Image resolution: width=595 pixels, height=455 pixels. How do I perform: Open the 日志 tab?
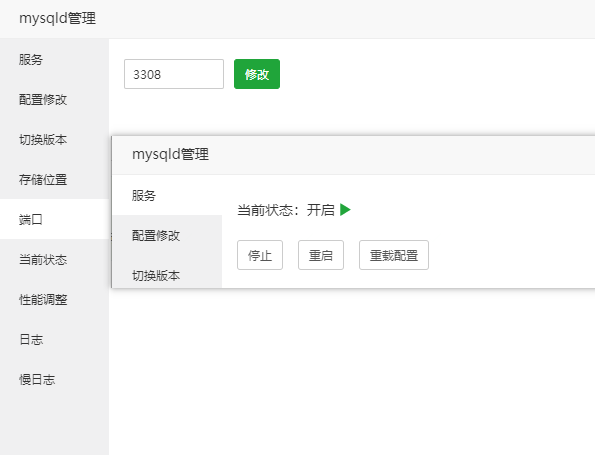(54, 339)
